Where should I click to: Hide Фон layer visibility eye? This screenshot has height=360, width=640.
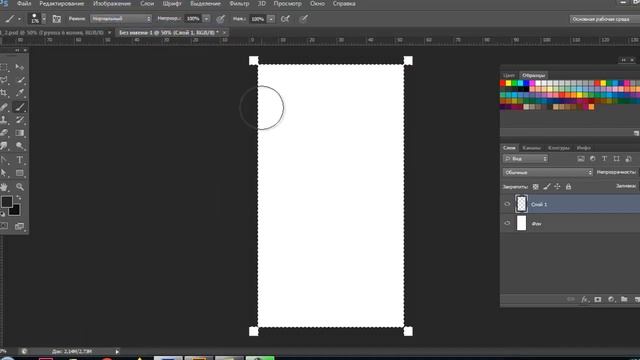[x=507, y=223]
